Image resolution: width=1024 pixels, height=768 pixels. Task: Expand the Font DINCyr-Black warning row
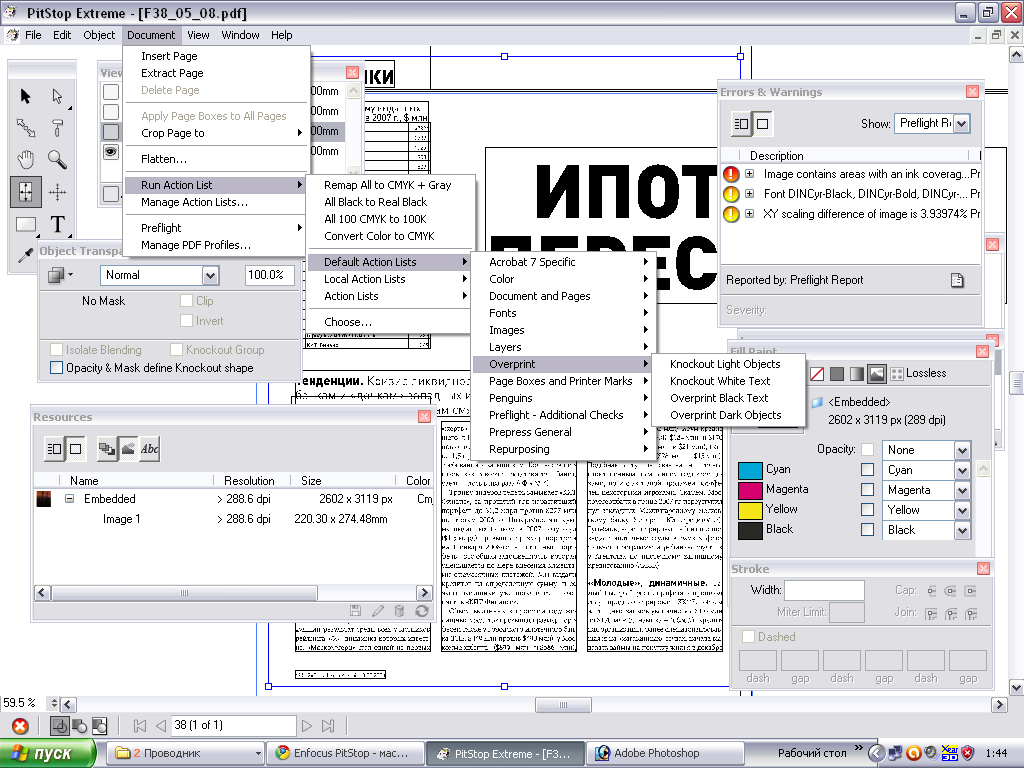click(749, 193)
